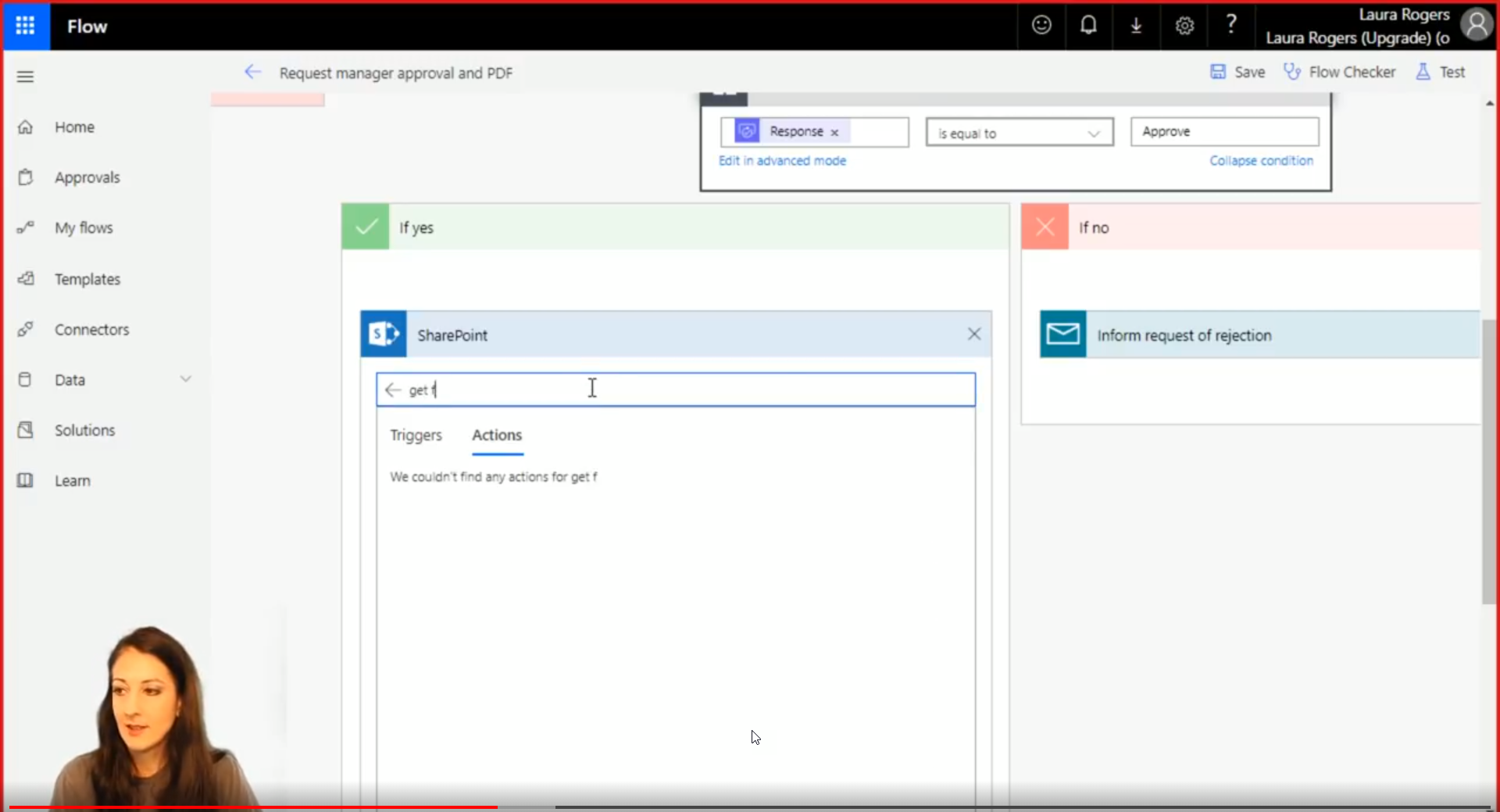Screen dimensions: 1500x812
Task: Click the download mobile app icon
Action: click(1136, 25)
